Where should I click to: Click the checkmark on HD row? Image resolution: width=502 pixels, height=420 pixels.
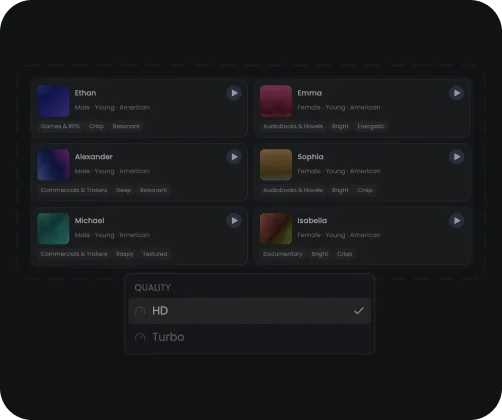359,311
